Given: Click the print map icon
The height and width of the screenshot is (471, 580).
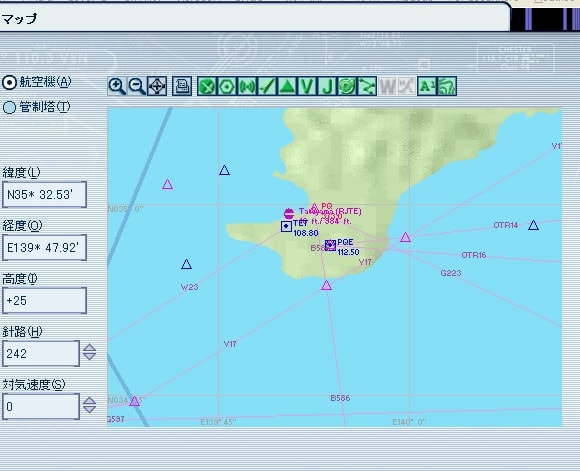Looking at the screenshot, I should click(182, 86).
